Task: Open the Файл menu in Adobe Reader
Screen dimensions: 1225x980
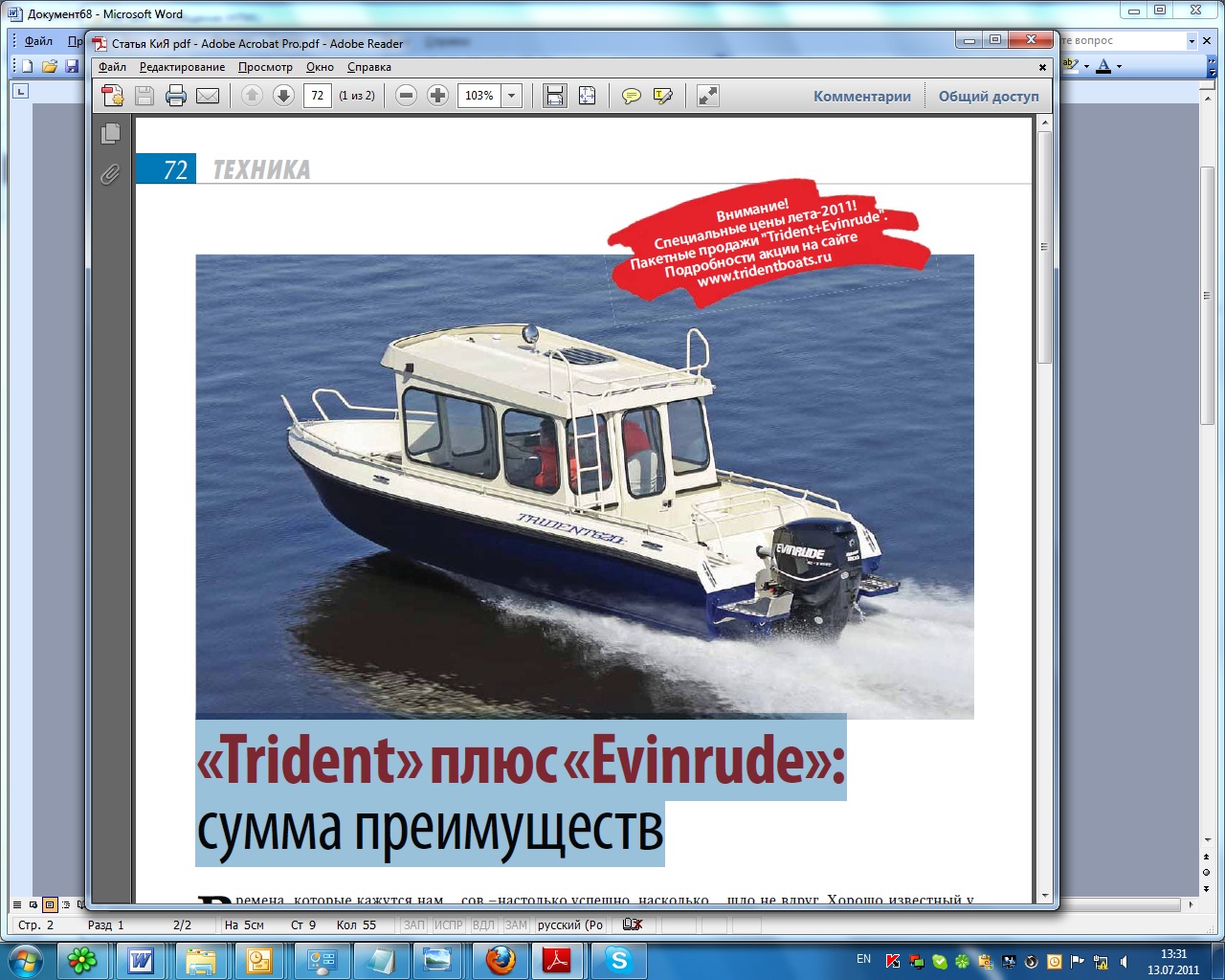Action: tap(112, 67)
